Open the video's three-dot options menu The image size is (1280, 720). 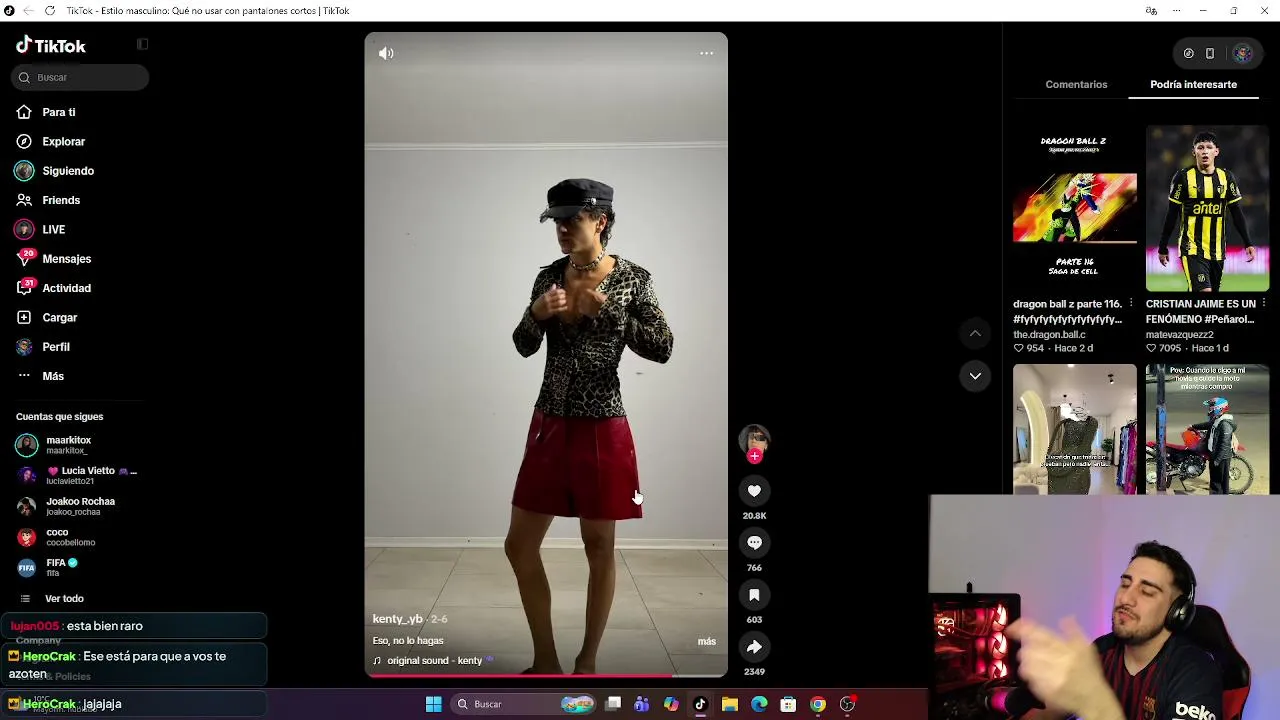(x=707, y=53)
